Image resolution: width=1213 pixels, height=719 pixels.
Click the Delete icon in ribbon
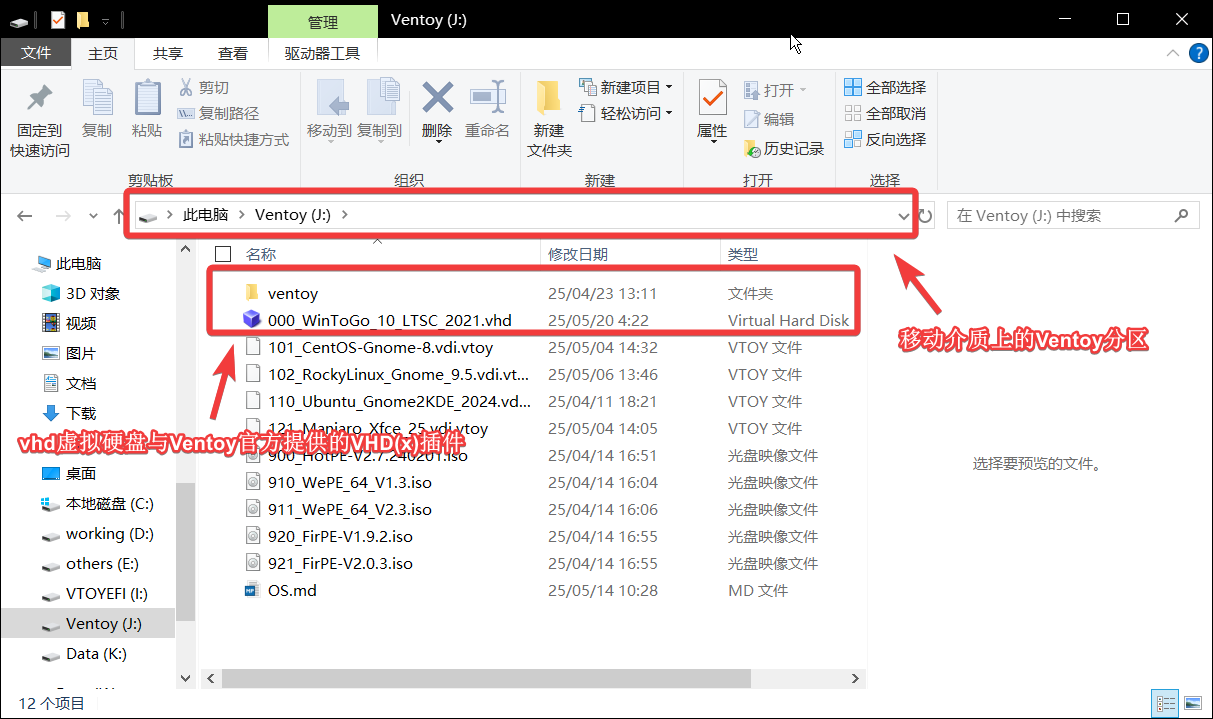pyautogui.click(x=437, y=99)
